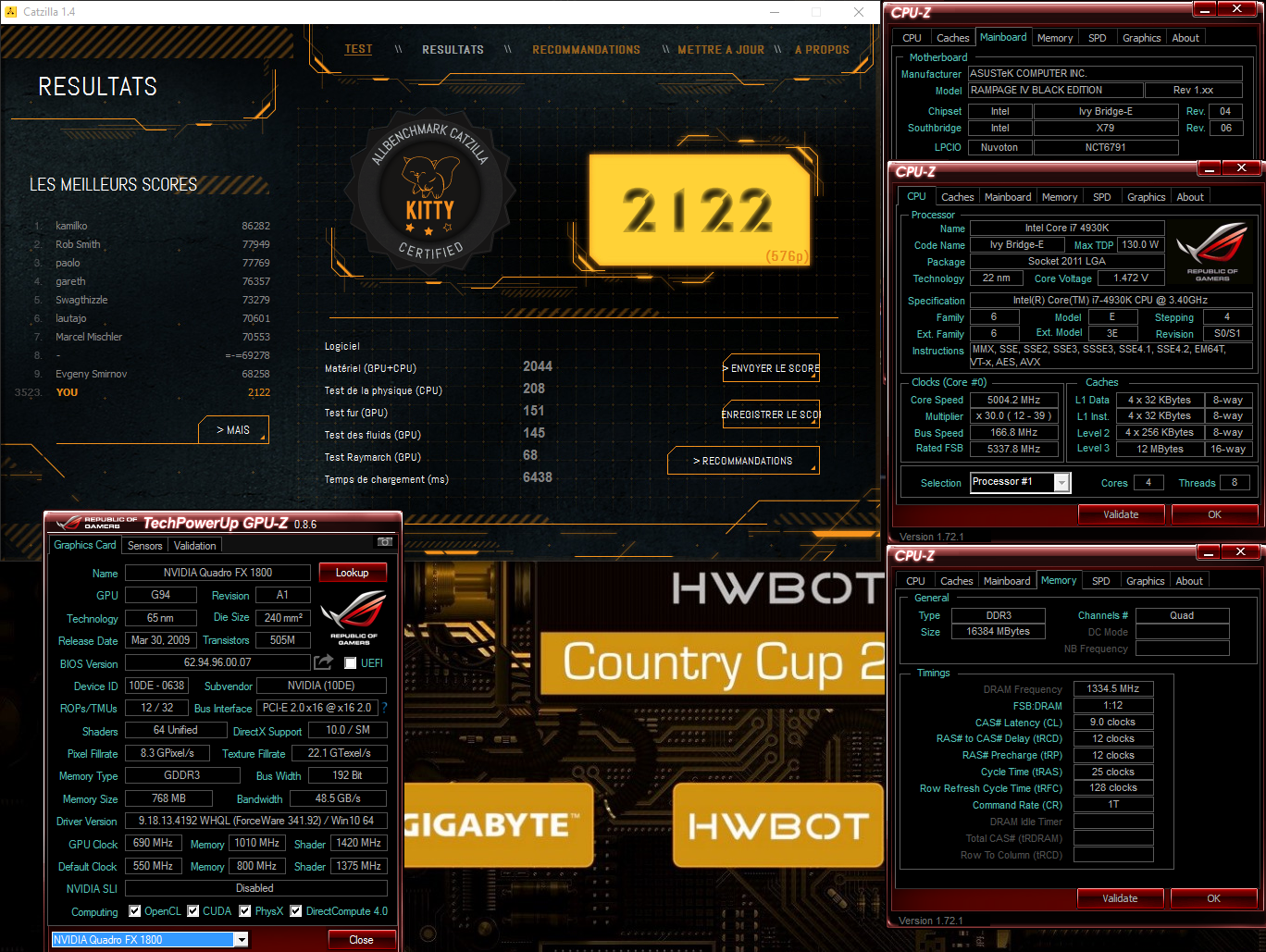The height and width of the screenshot is (952, 1266).
Task: Click the GPU name field NVIDIA Quadro FX 1800
Action: [217, 573]
